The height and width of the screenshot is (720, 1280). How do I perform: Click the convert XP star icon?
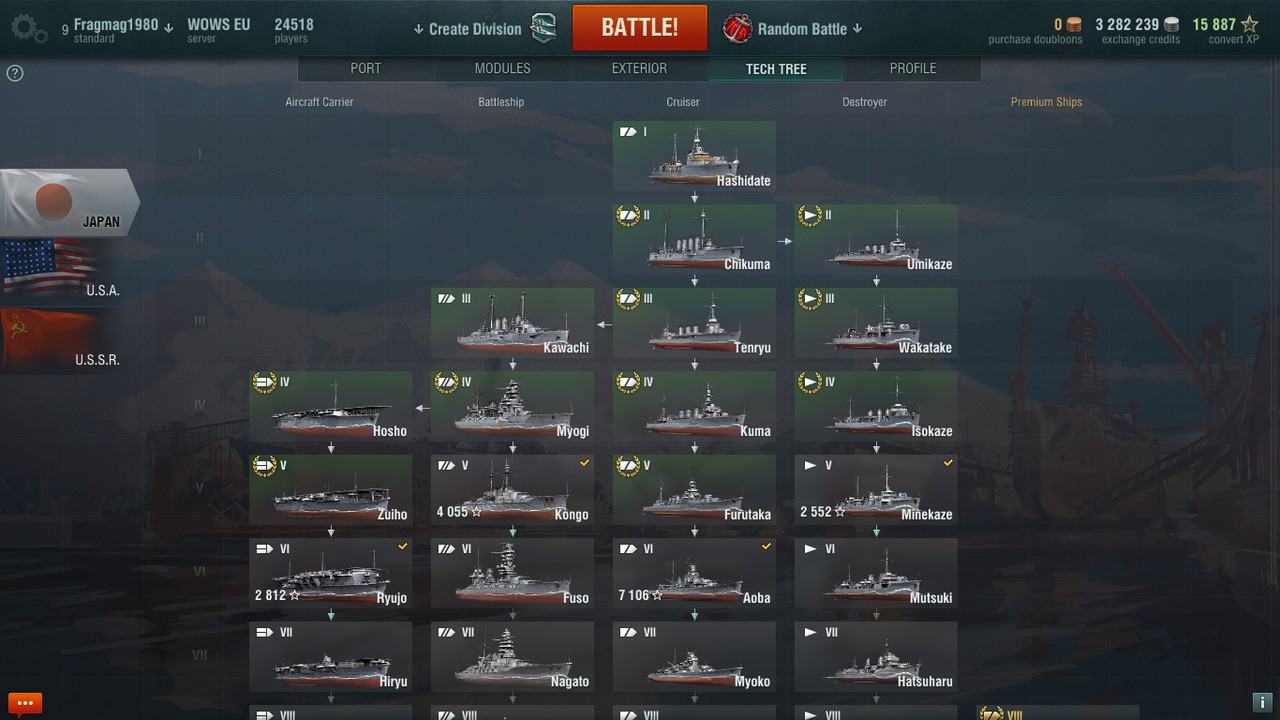[x=1250, y=24]
